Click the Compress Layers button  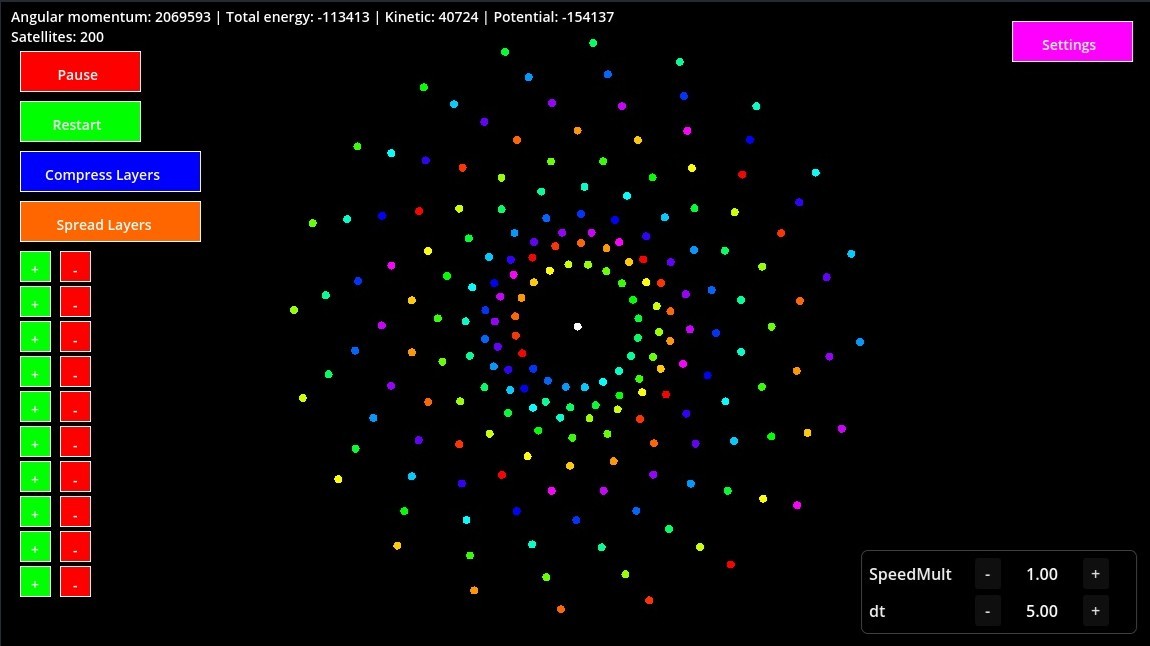110,173
